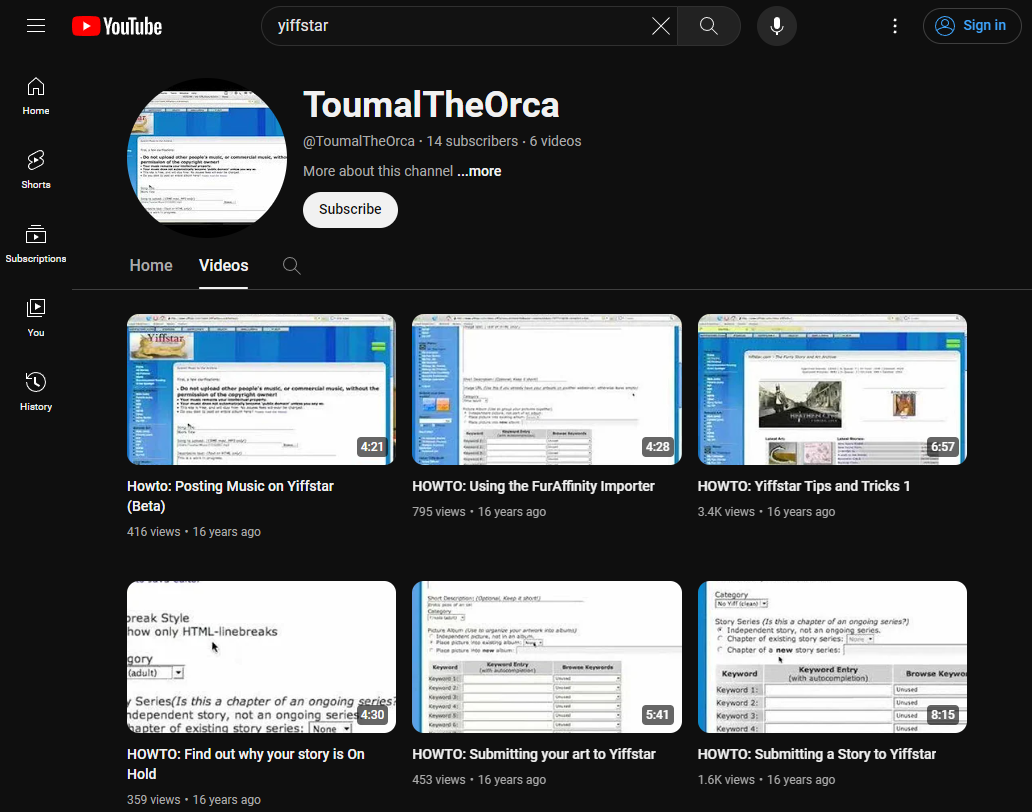1032x812 pixels.
Task: Play the Yiffstar Tips and Tricks thumbnail
Action: point(832,390)
